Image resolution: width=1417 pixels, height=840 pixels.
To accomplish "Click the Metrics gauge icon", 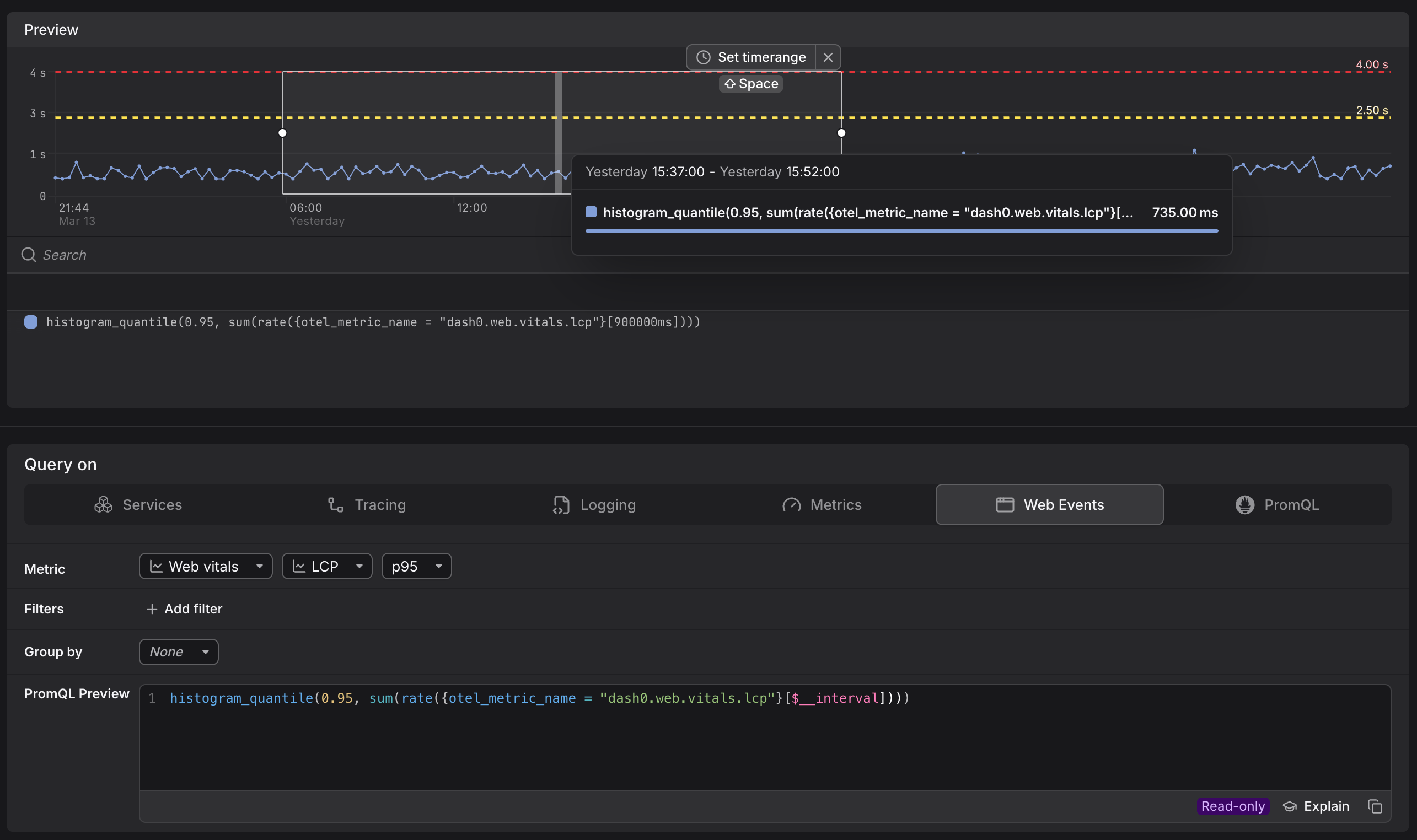I will point(792,504).
